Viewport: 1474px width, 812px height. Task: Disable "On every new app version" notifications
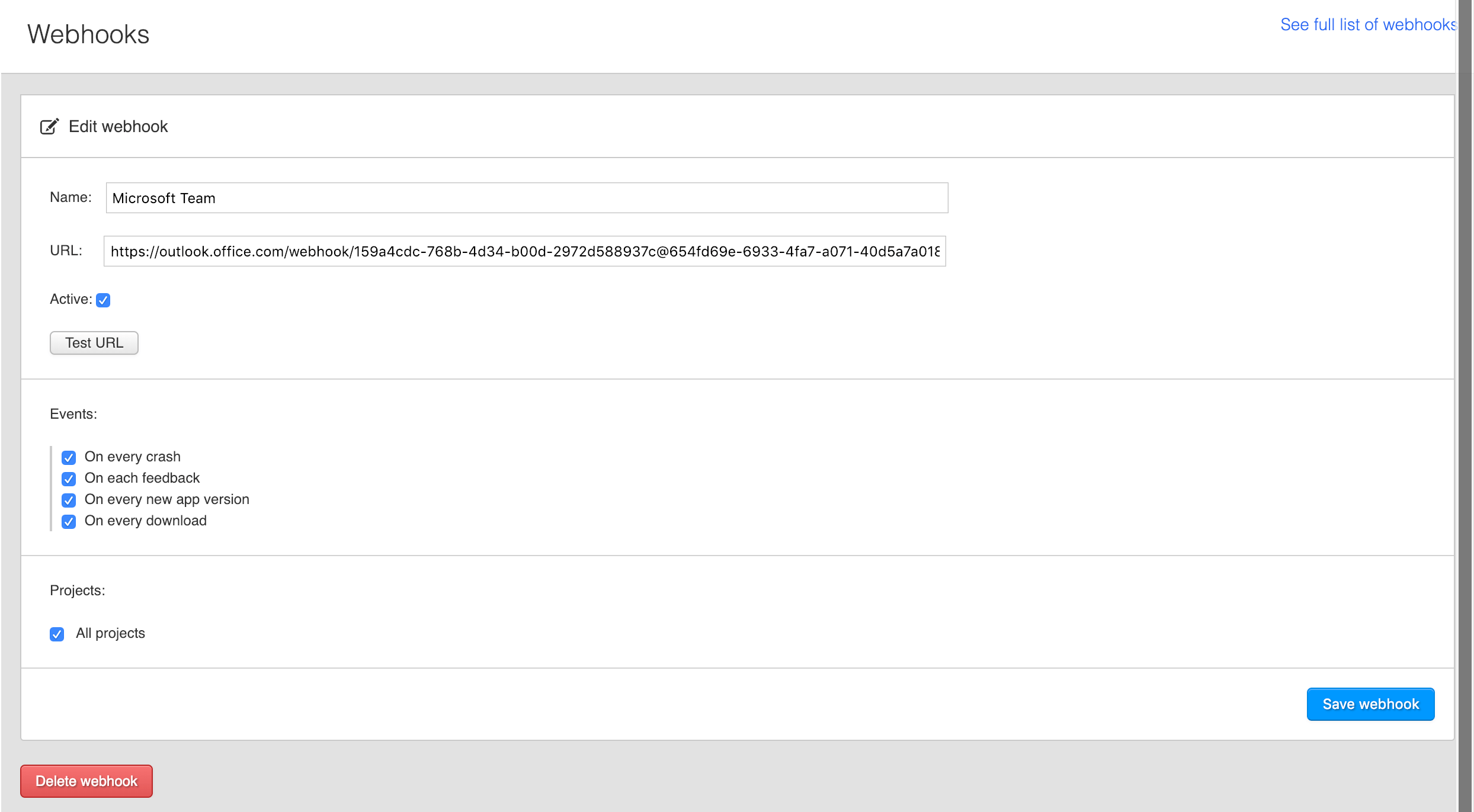tap(69, 500)
